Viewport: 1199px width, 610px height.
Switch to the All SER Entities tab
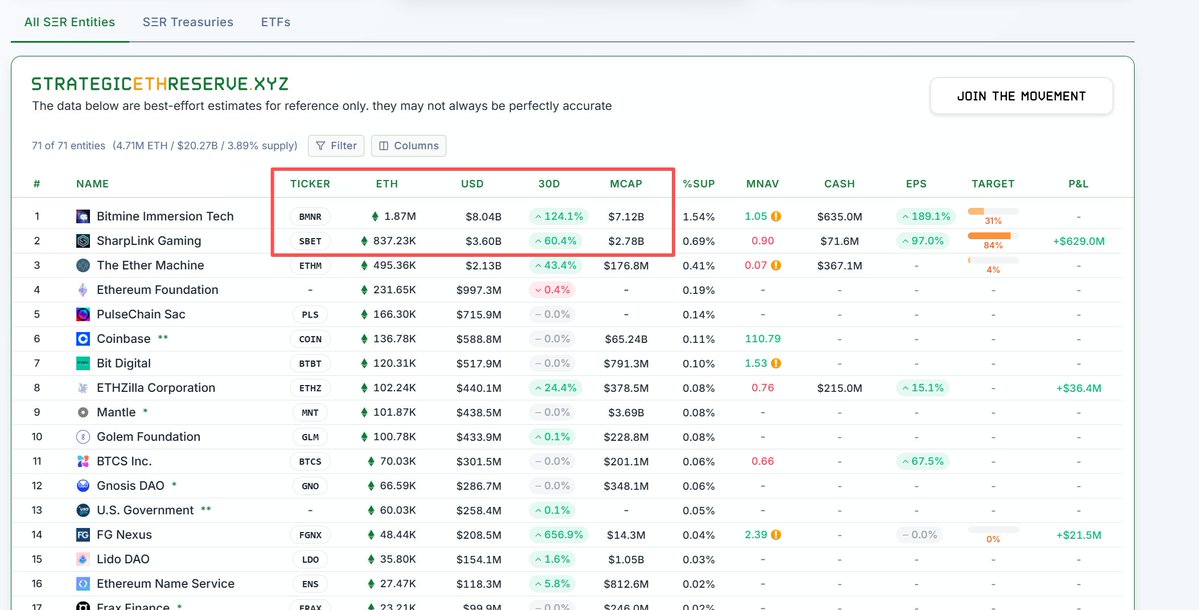[x=70, y=22]
